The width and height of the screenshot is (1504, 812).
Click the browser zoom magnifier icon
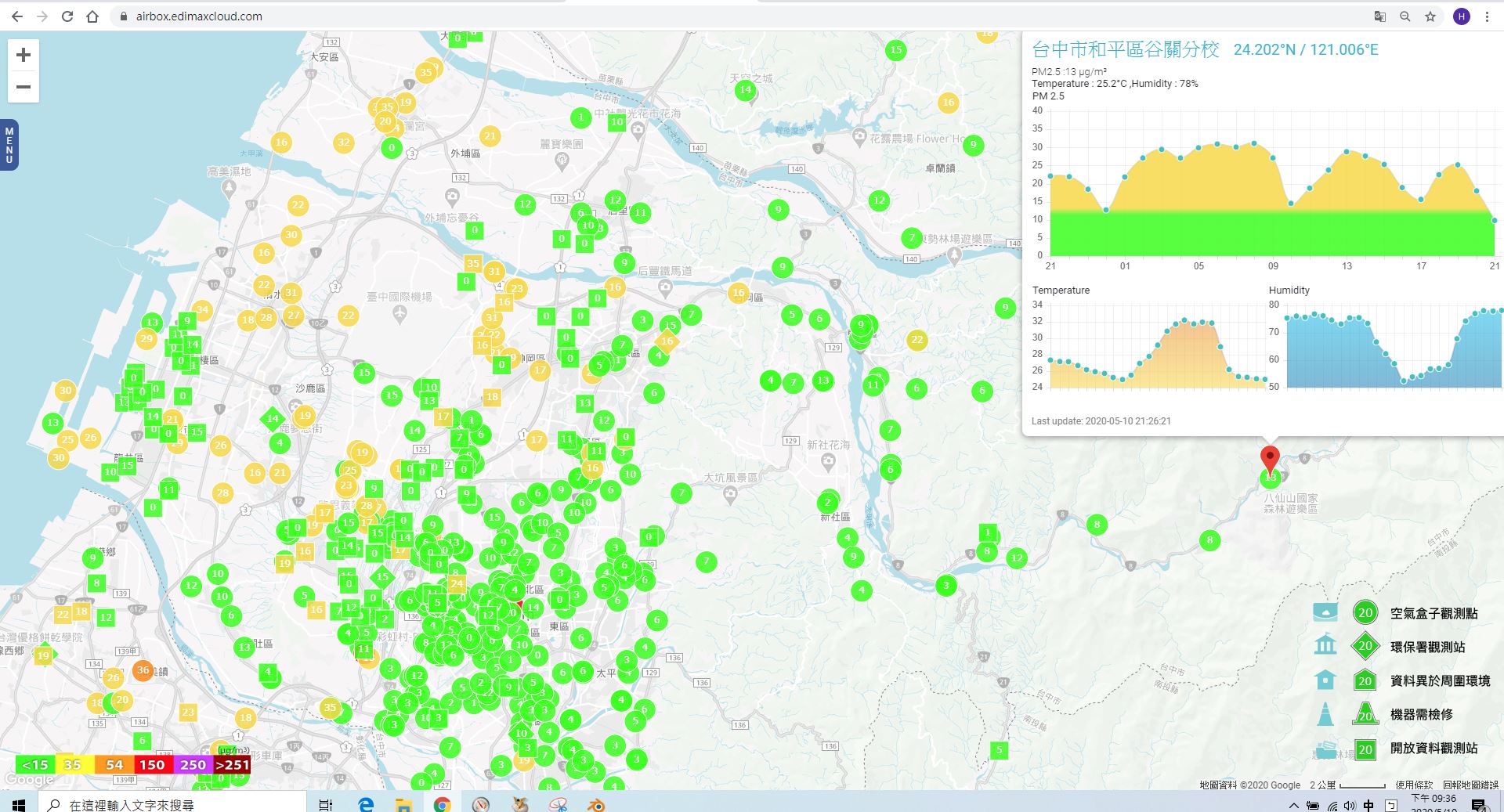[1405, 16]
